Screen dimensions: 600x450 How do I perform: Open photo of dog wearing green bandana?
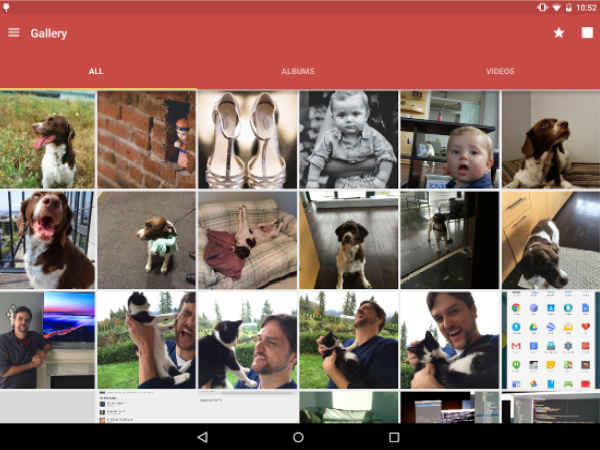pos(146,240)
